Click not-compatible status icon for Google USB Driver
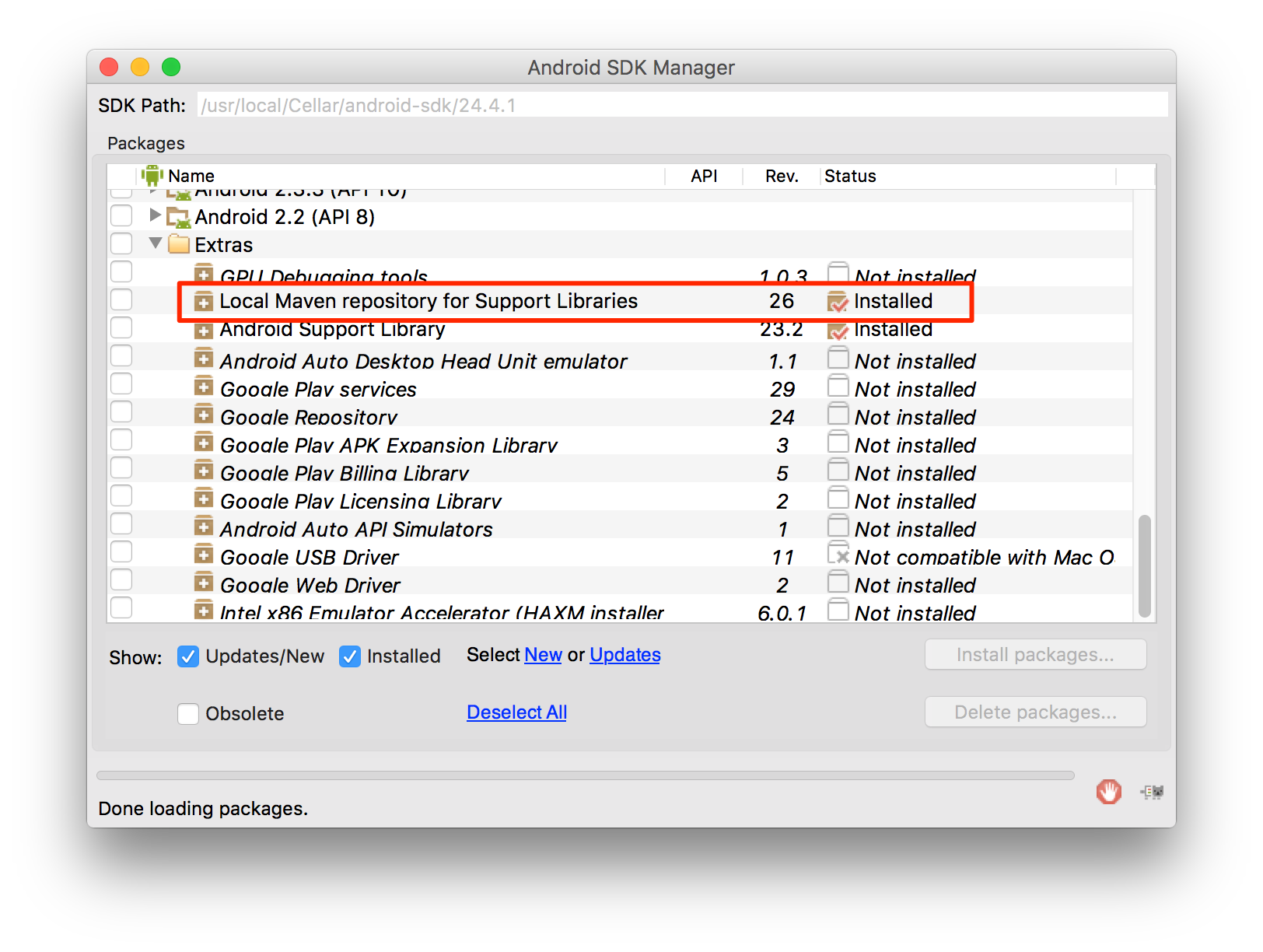This screenshot has width=1263, height=952. 838,554
